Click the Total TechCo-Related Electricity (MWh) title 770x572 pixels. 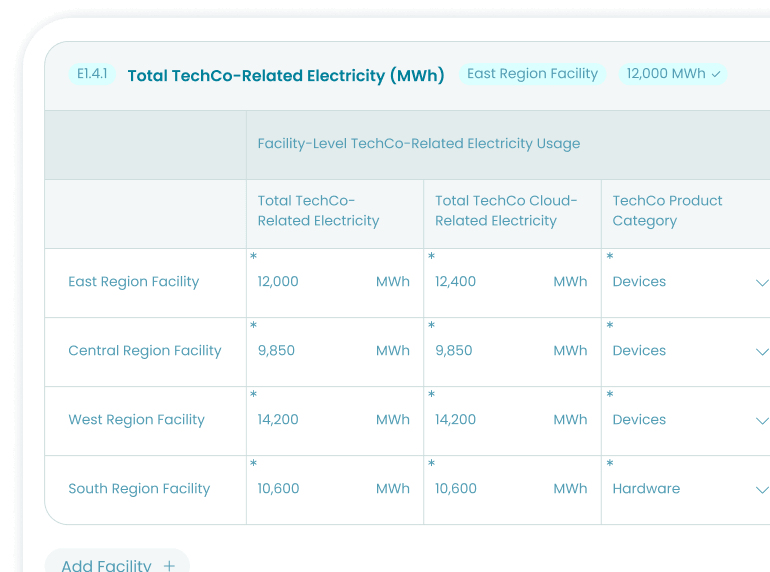(x=286, y=76)
